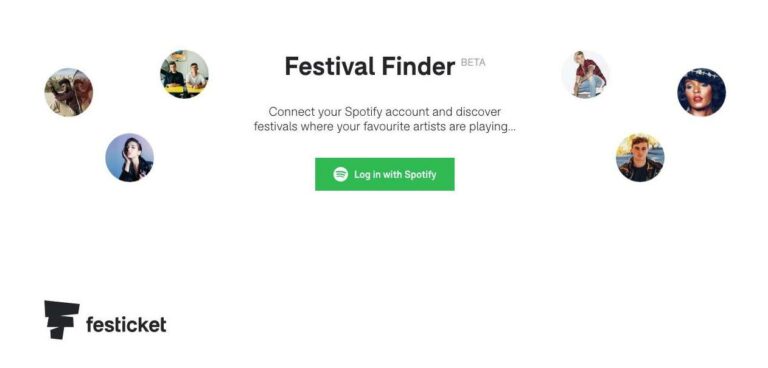768x368 pixels.
Task: Click the woman on blue background avatar
Action: pyautogui.click(x=129, y=157)
